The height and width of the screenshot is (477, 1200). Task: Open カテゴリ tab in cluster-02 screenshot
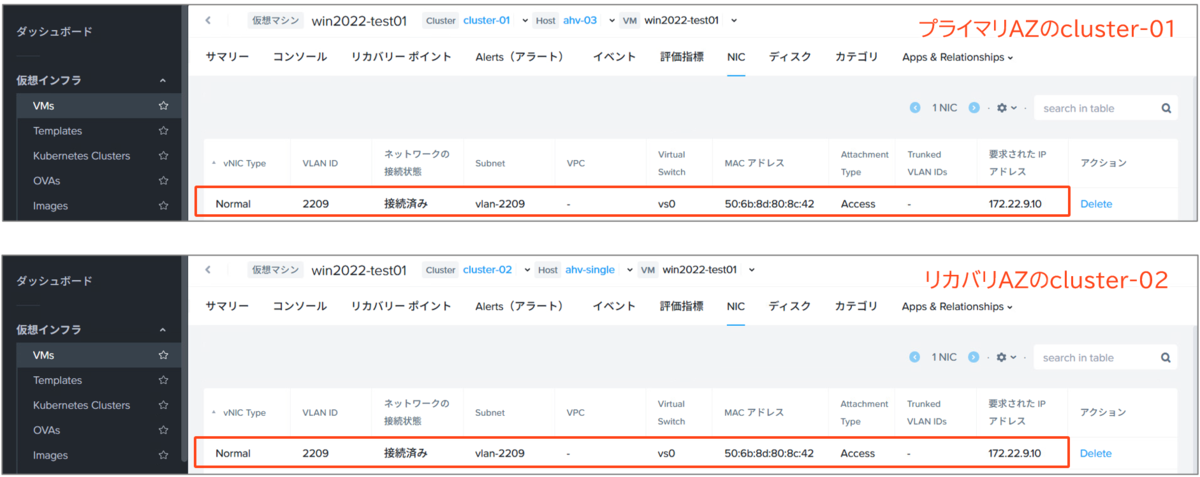point(857,306)
